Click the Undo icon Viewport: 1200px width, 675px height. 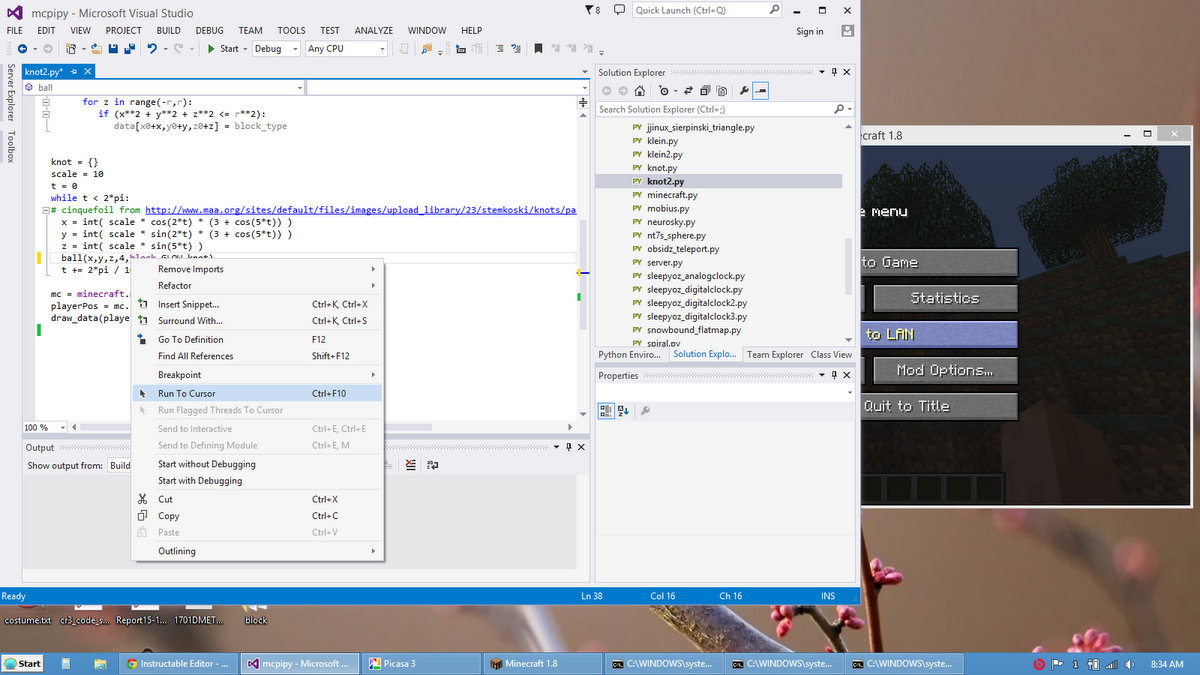(152, 47)
